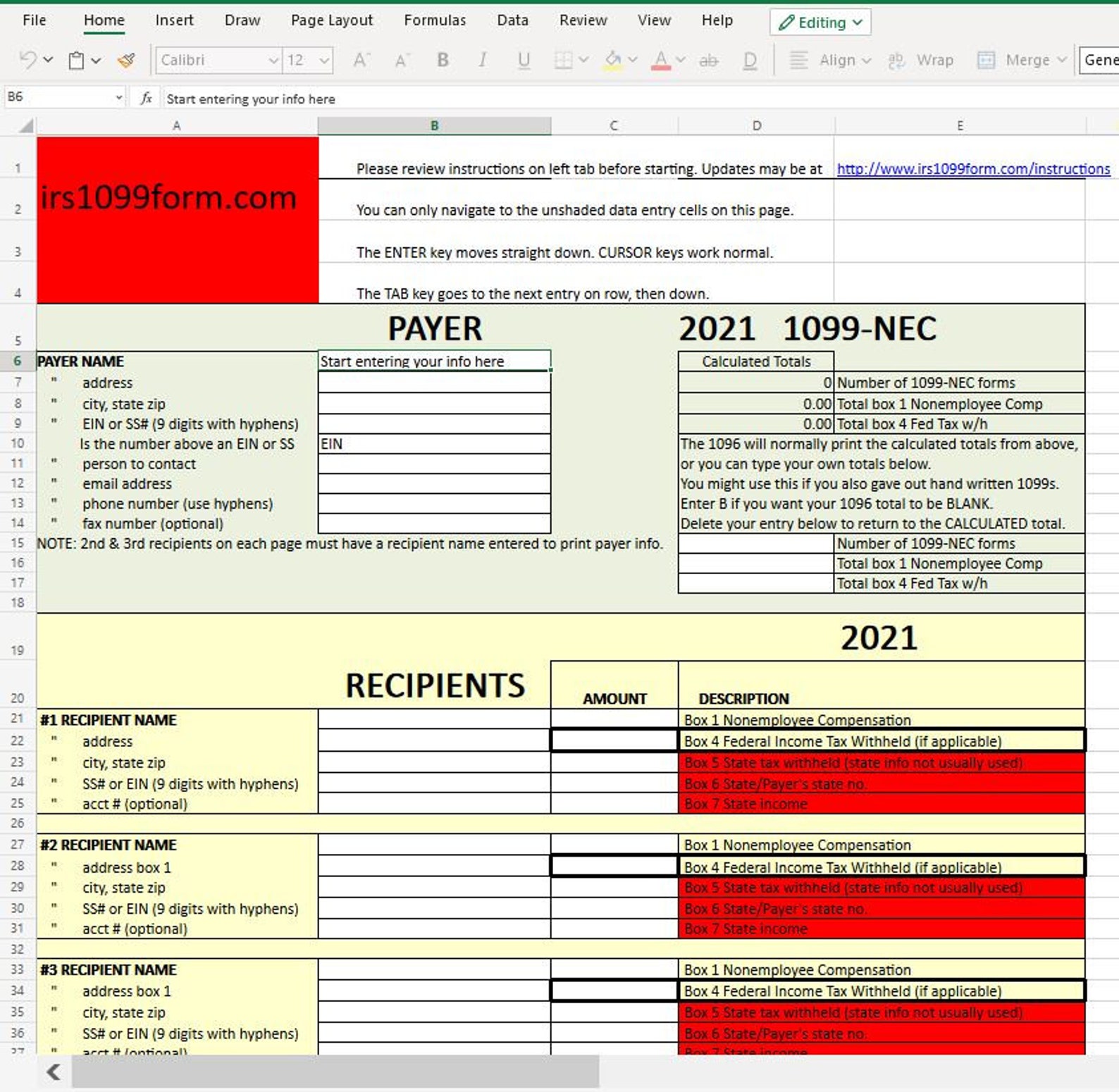Open the Fill Color palette arrow
Viewport: 1119px width, 1092px height.
coord(633,61)
